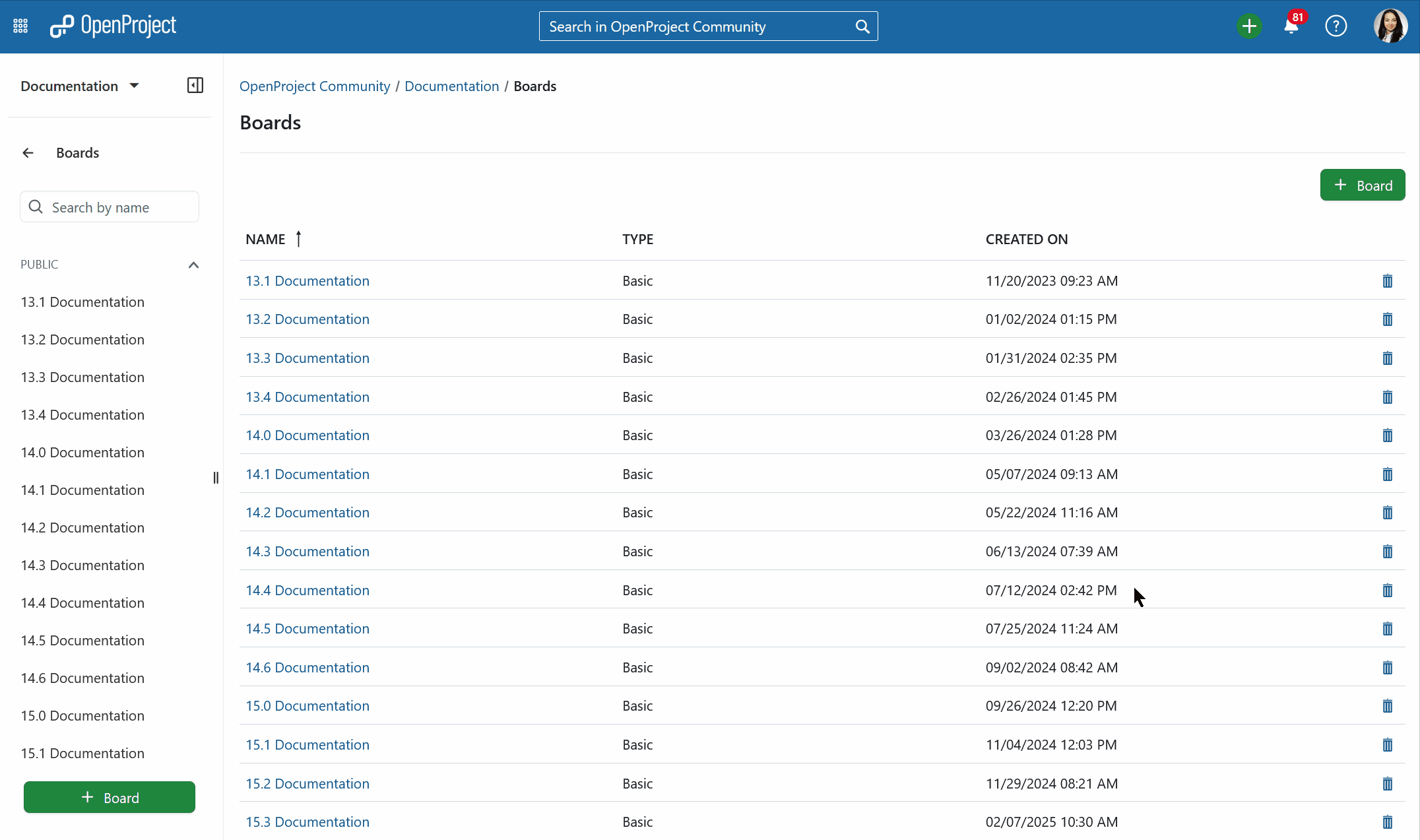Select 15.0 Documentation in the sidebar

pos(82,716)
